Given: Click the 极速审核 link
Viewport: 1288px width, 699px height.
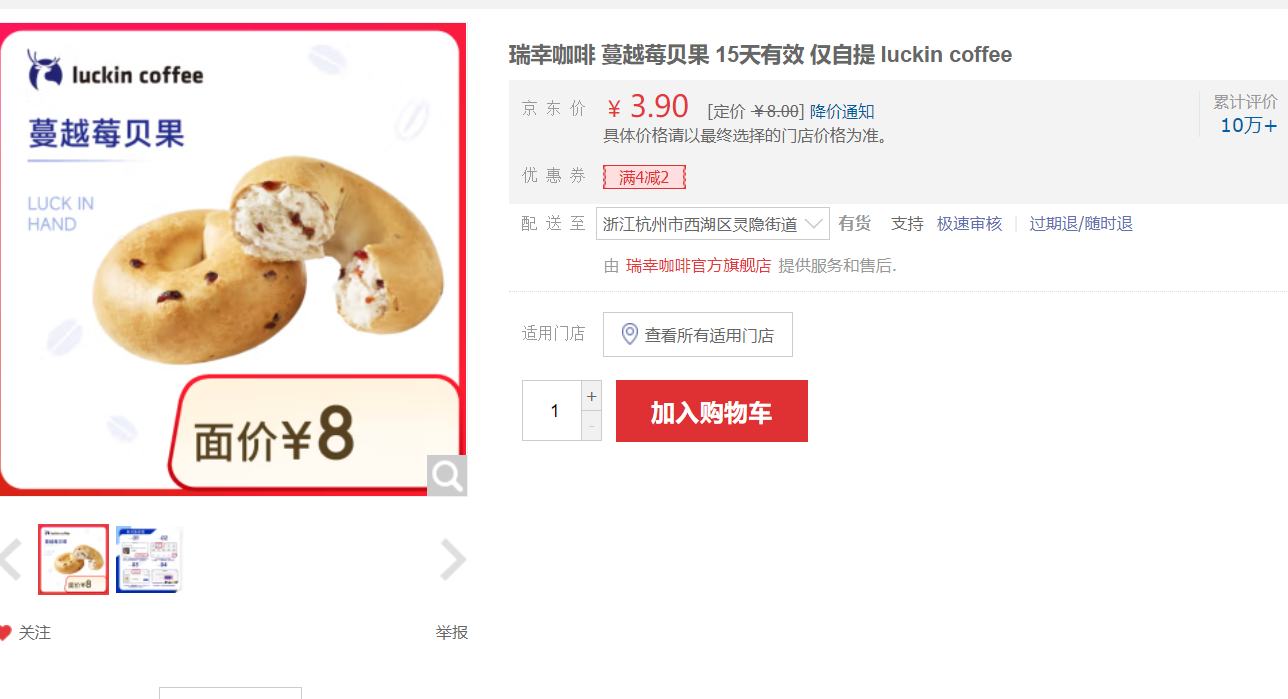Looking at the screenshot, I should click(969, 223).
